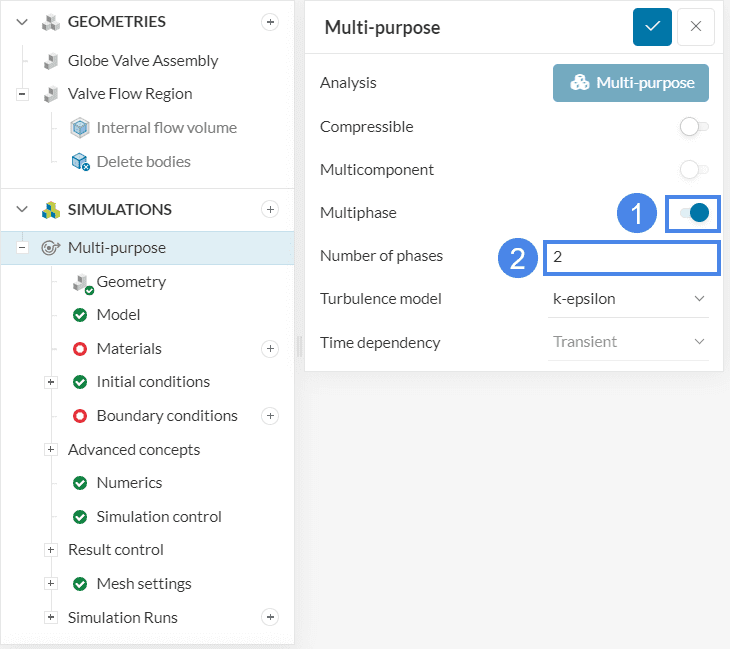Disable the Multiphase toggle
The image size is (730, 649).
[x=694, y=213]
